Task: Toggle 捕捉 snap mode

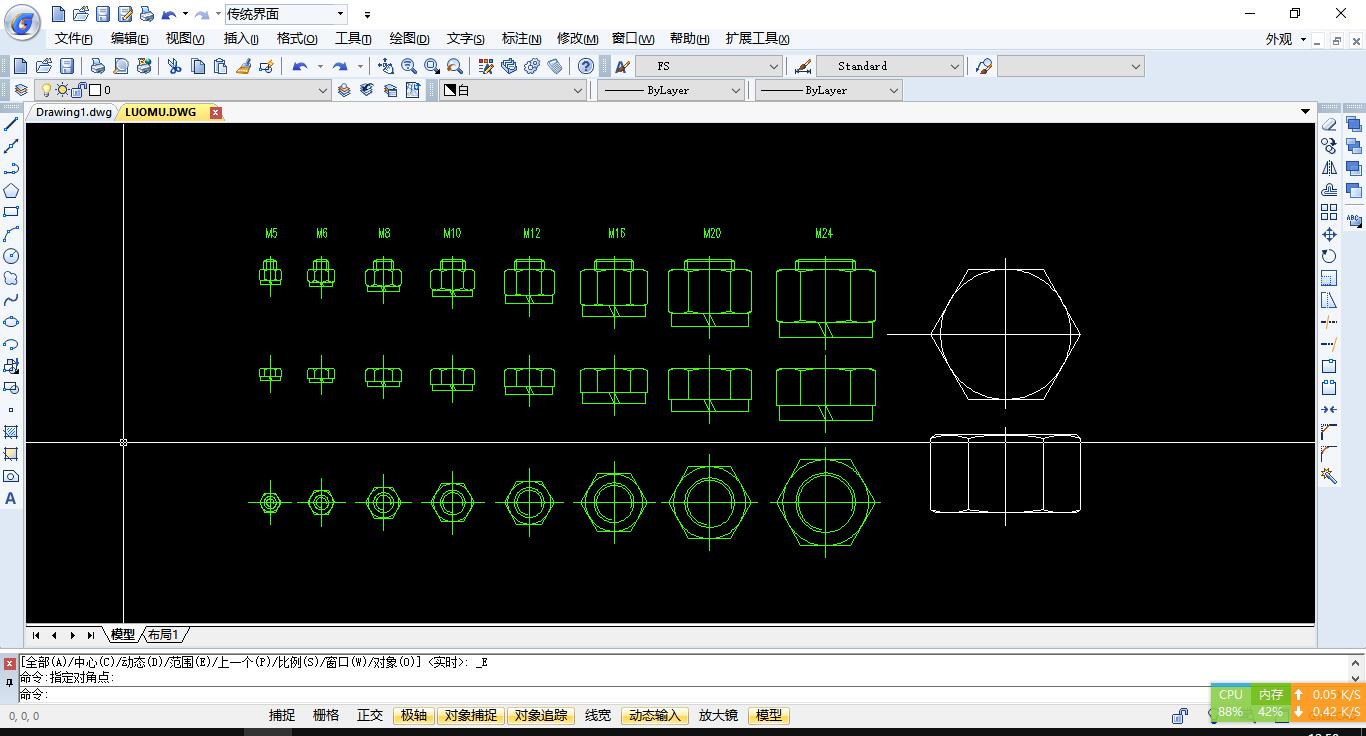Action: (282, 715)
